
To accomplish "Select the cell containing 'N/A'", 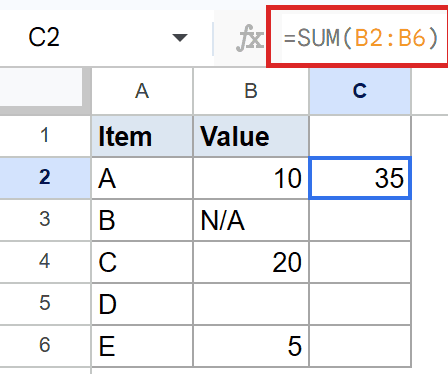I will (x=251, y=220).
